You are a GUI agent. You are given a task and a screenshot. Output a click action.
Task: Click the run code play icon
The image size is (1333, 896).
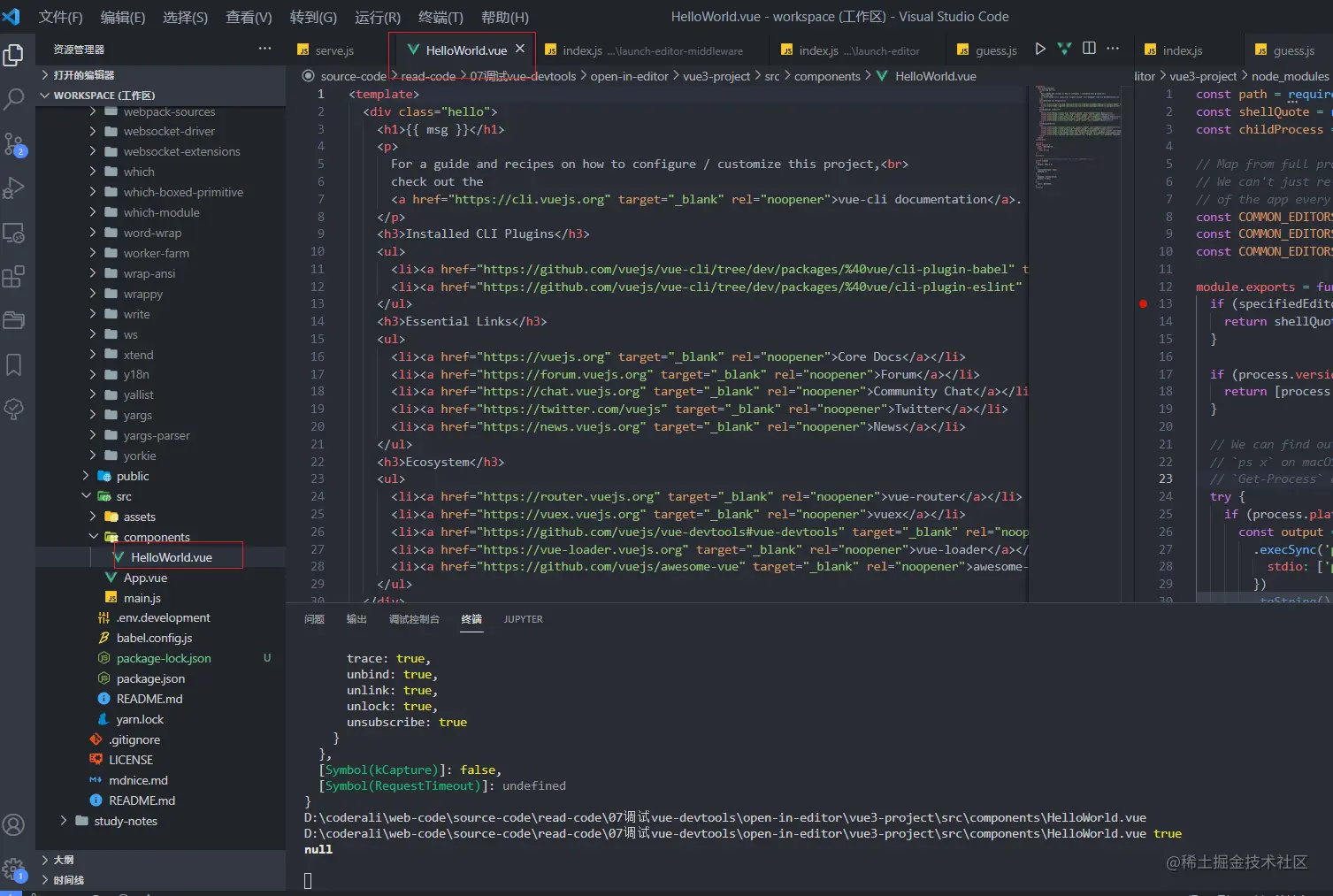pyautogui.click(x=1040, y=50)
